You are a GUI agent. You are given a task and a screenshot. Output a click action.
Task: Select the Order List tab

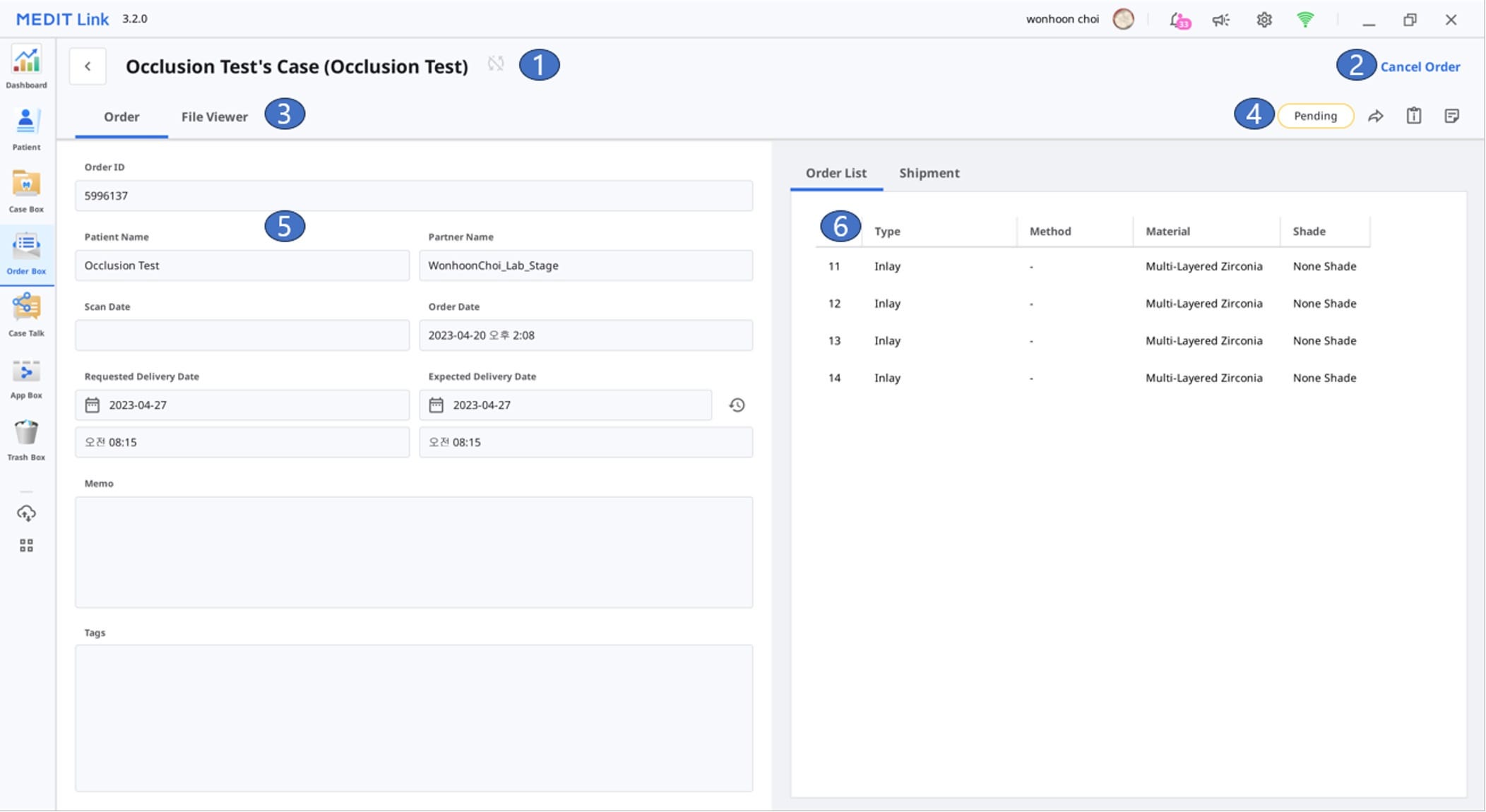click(x=836, y=173)
